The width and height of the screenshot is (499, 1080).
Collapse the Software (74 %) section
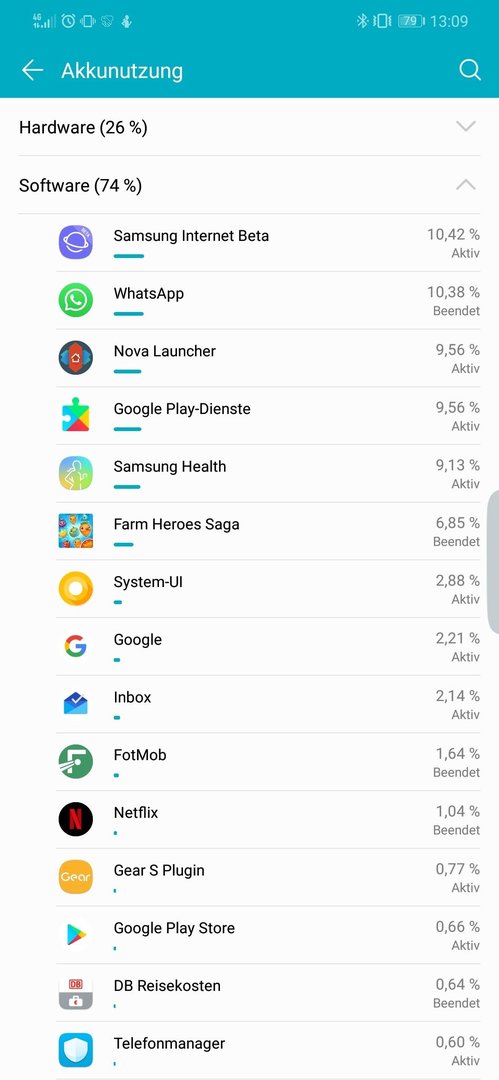(x=250, y=185)
